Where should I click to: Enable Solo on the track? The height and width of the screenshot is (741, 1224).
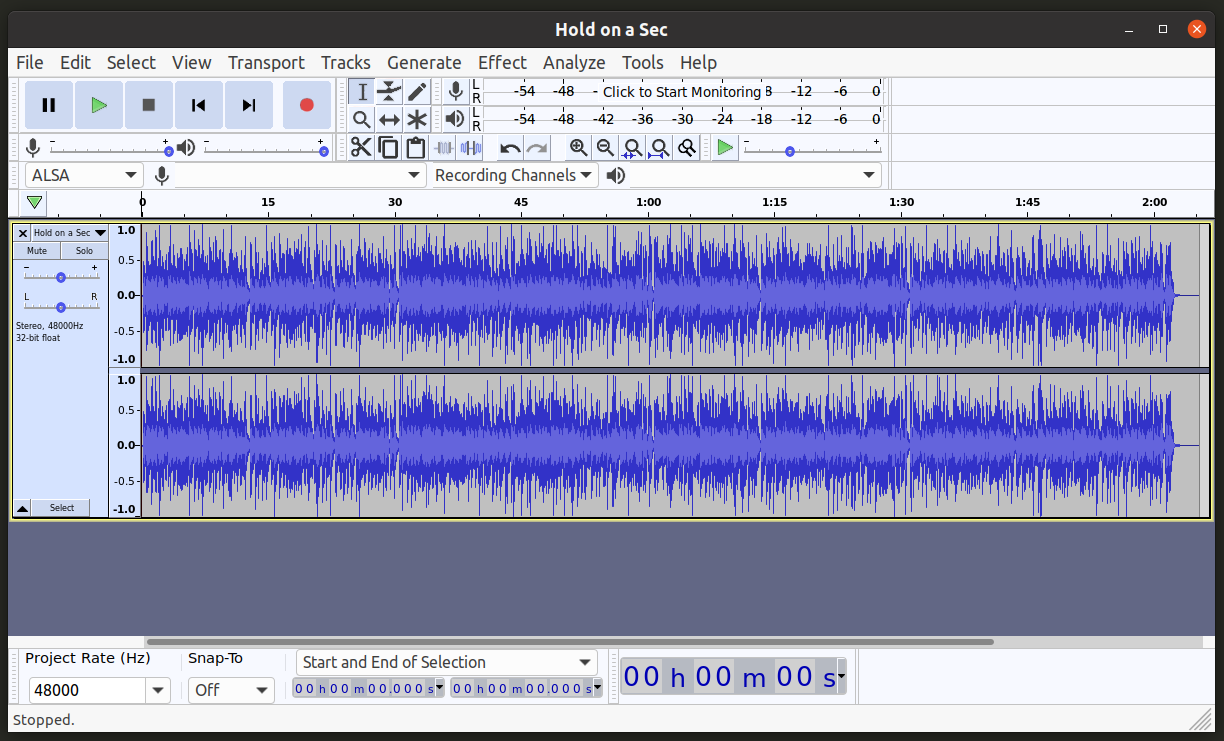(x=83, y=250)
